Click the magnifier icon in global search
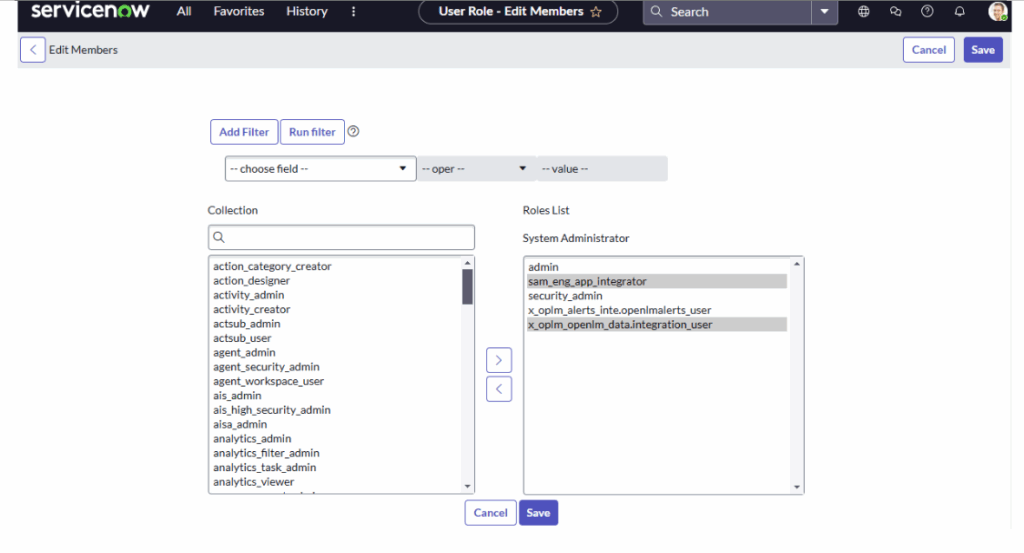The width and height of the screenshot is (1024, 553). 656,12
